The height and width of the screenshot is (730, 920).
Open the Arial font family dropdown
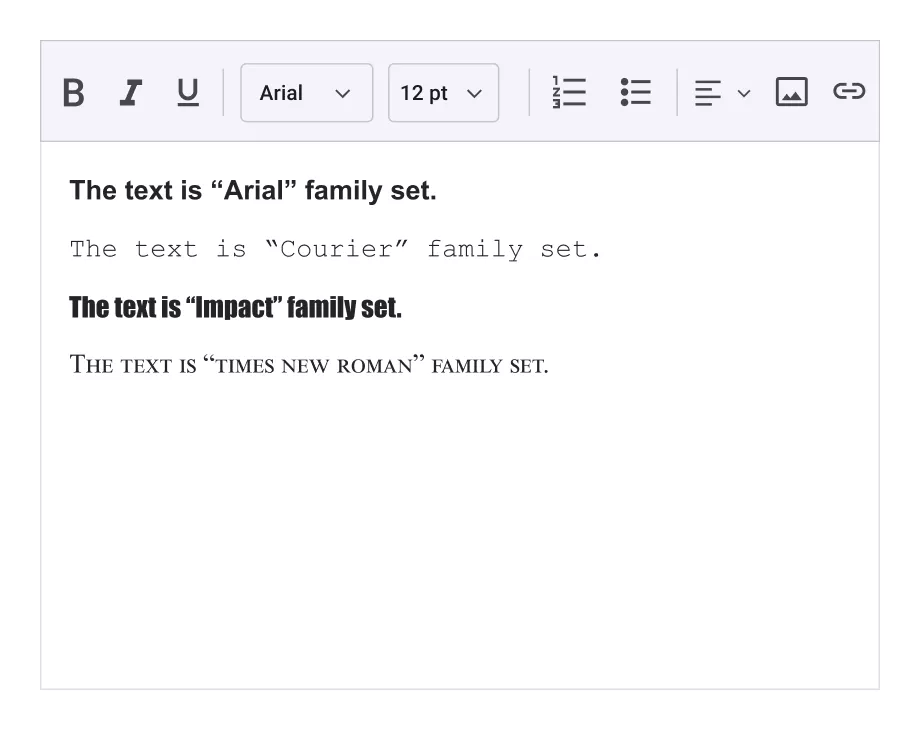(306, 92)
